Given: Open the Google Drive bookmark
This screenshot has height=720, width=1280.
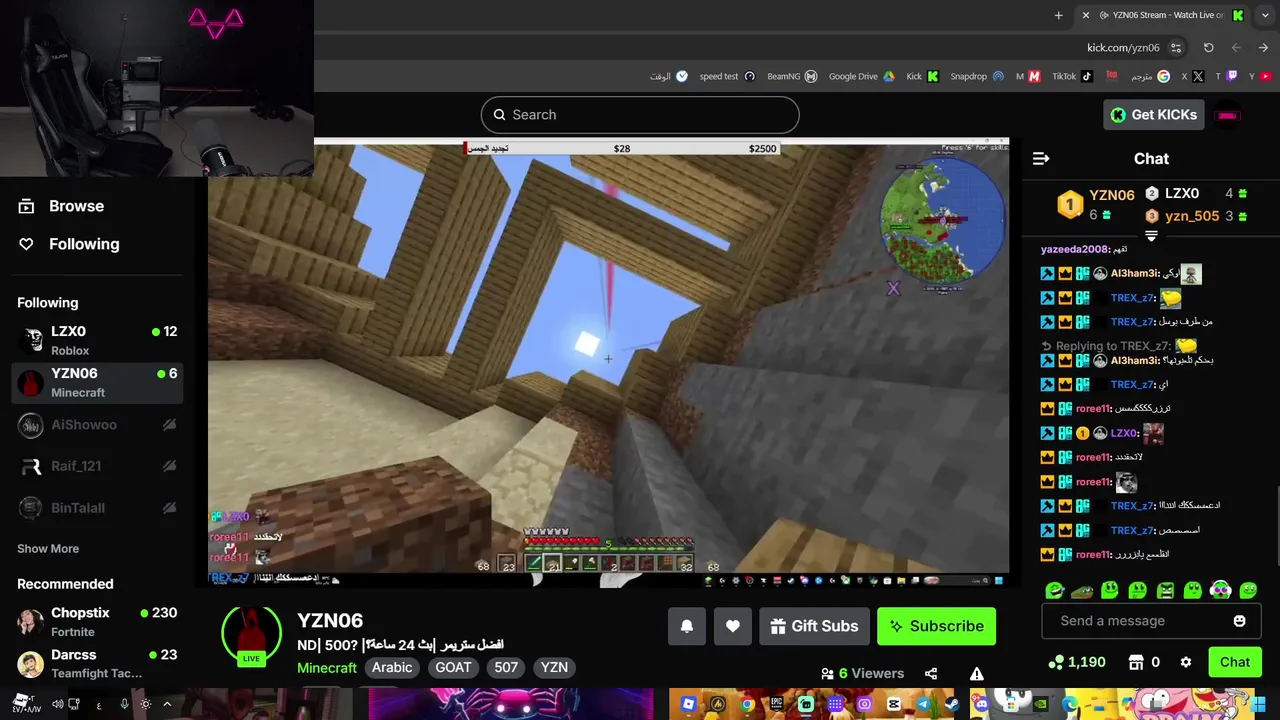Looking at the screenshot, I should tap(861, 76).
